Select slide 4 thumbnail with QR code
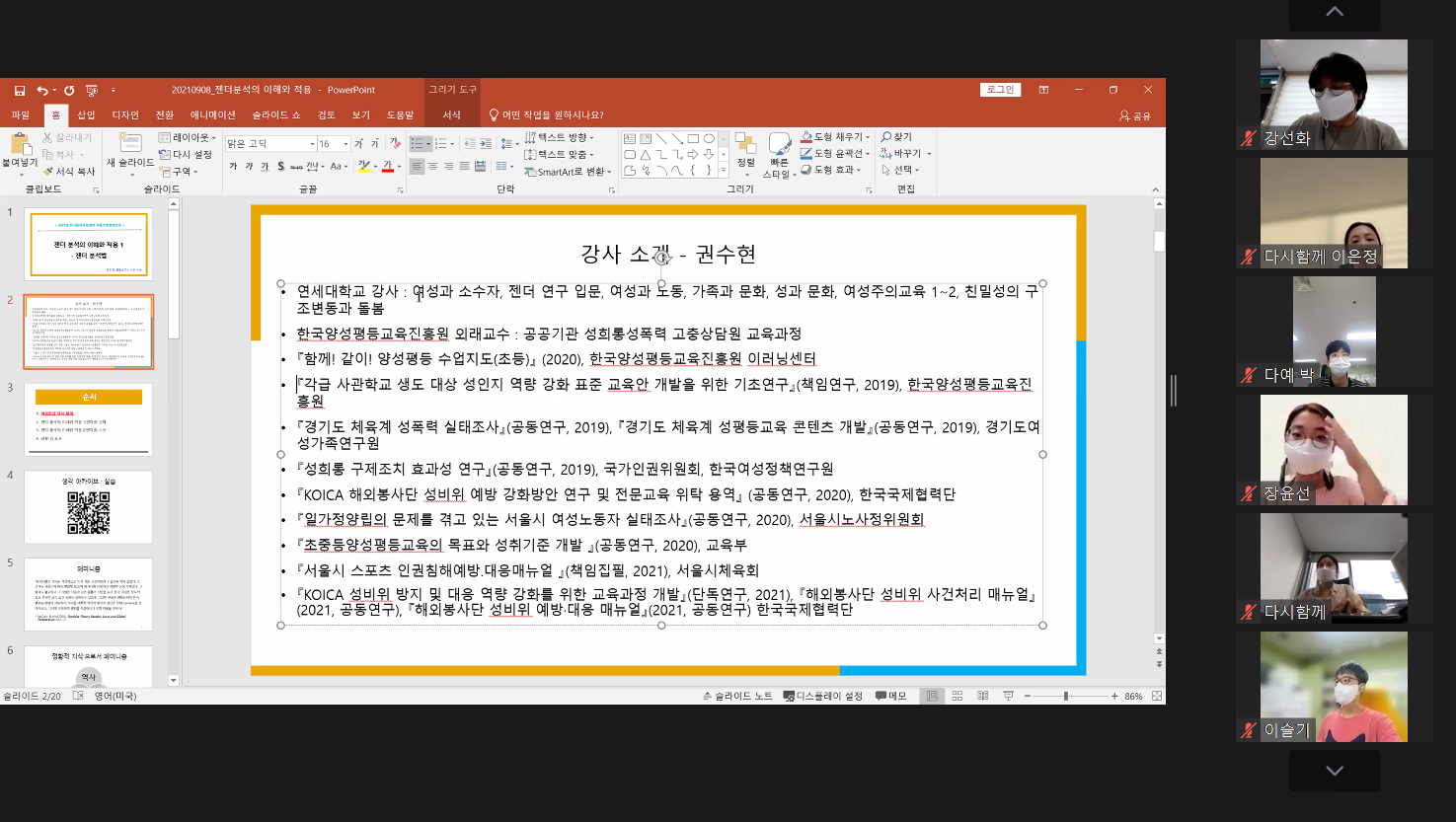This screenshot has height=822, width=1456. pyautogui.click(x=89, y=507)
